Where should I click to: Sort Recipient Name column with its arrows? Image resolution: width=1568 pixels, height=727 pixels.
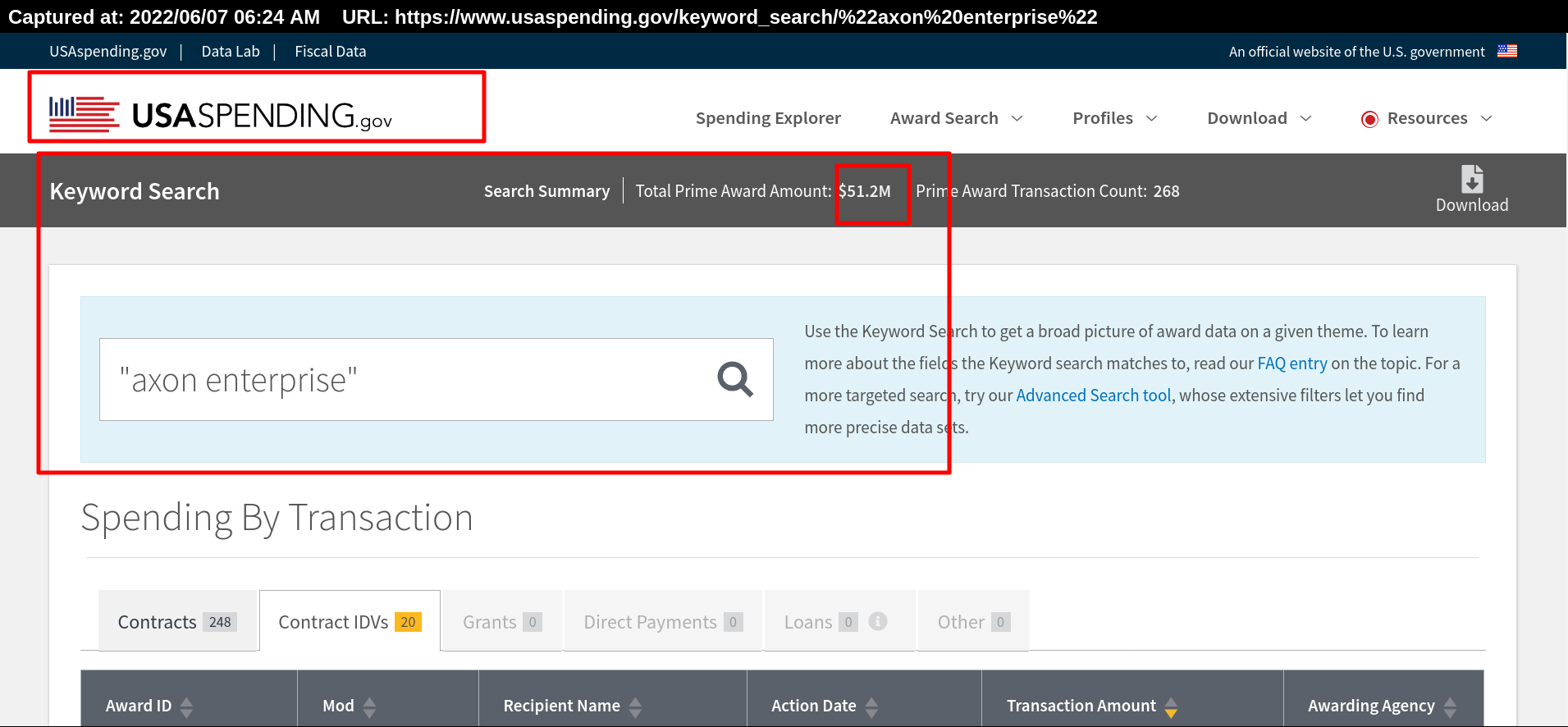click(x=635, y=706)
